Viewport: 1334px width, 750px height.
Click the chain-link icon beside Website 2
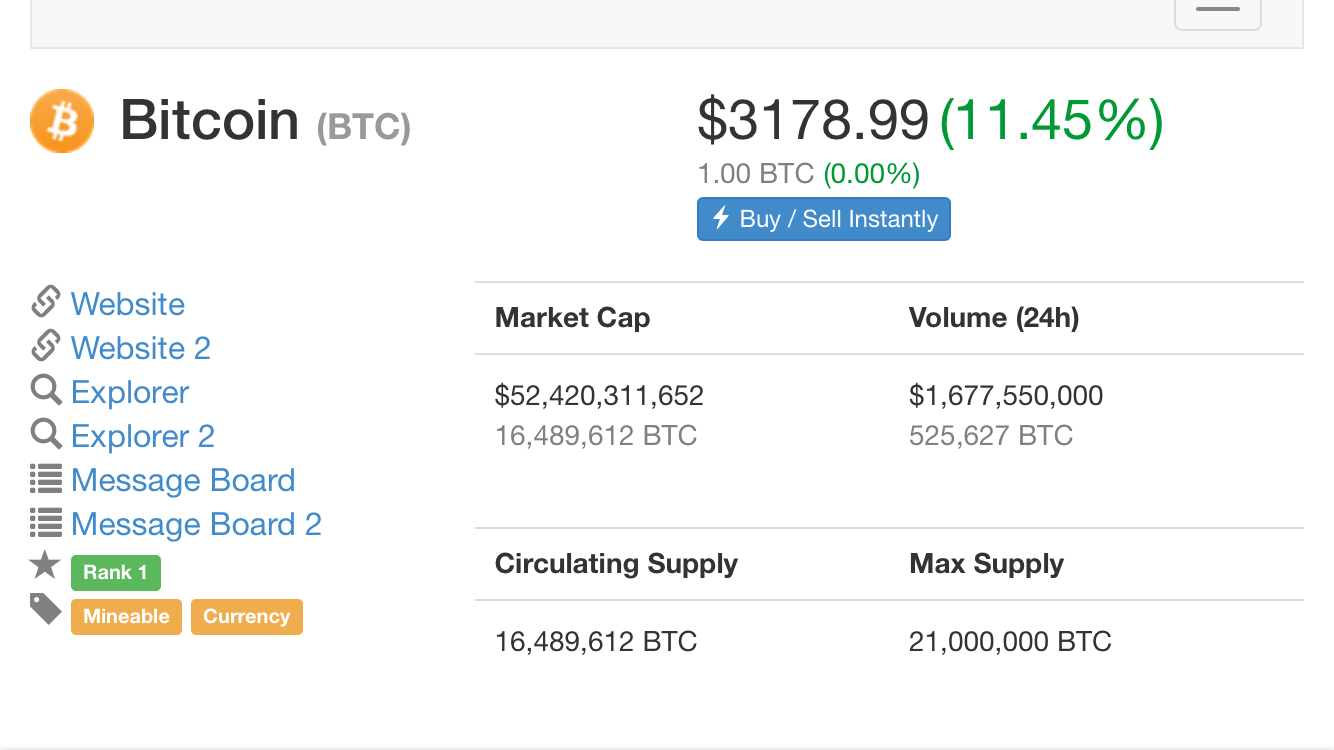click(46, 346)
